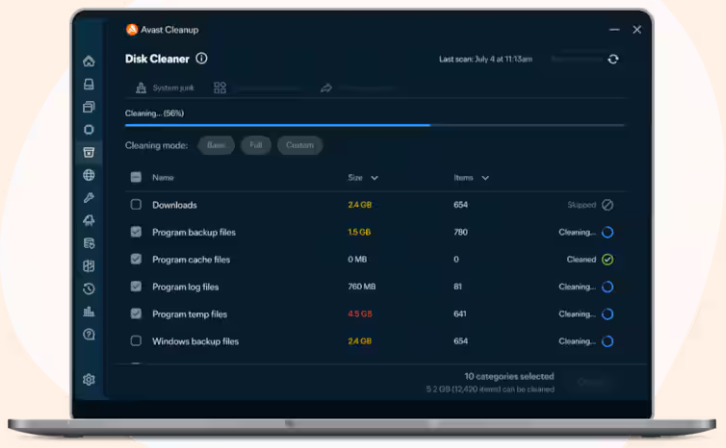Open settings gear at sidebar bottom
Screen dimensions: 726x448
[89, 380]
